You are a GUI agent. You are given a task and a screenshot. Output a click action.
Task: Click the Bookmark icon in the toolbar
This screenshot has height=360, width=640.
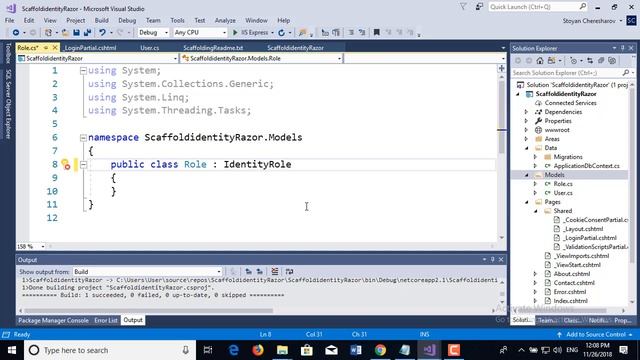376,32
